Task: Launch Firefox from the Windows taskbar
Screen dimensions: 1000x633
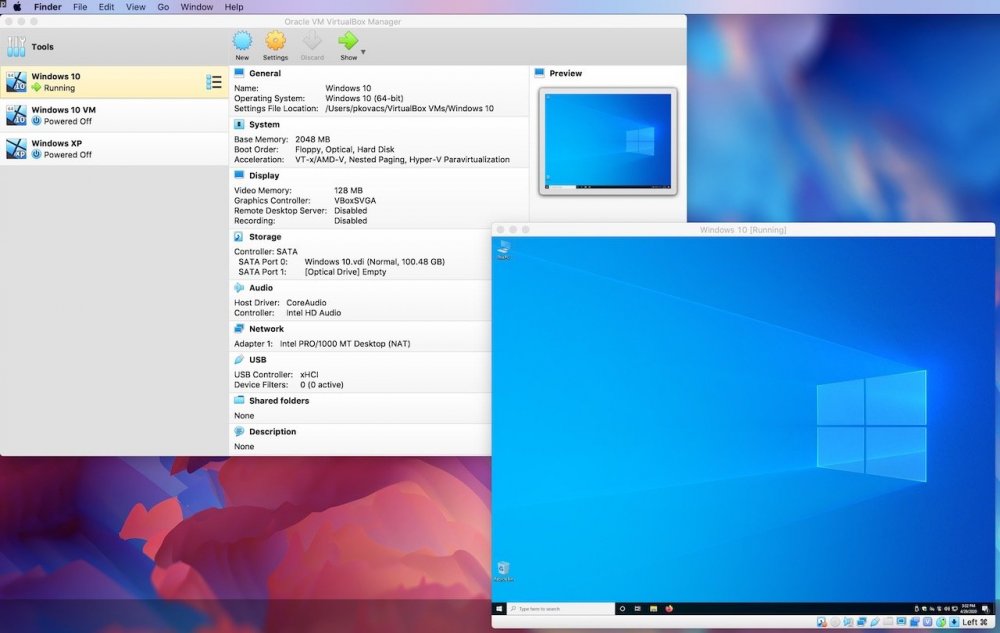Action: (x=669, y=609)
